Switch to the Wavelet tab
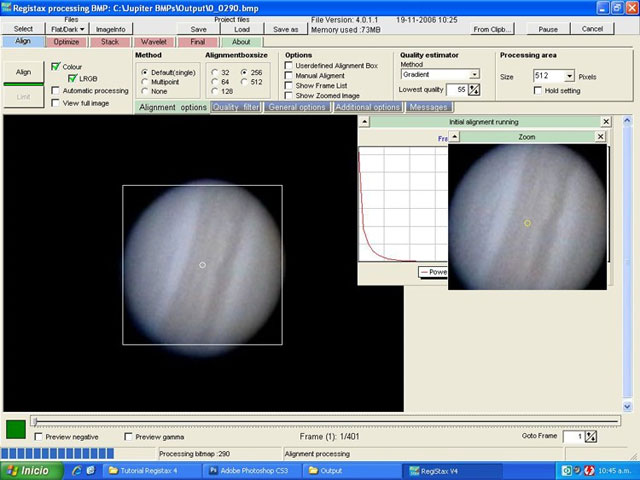 (x=153, y=42)
